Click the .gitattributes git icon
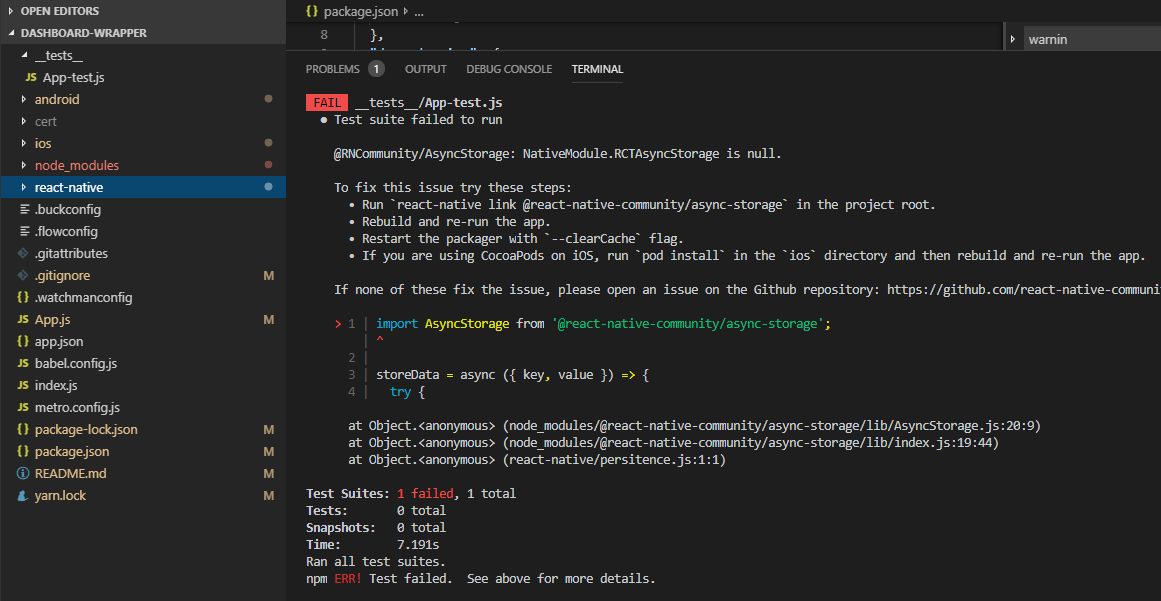The height and width of the screenshot is (601, 1161). (x=24, y=254)
